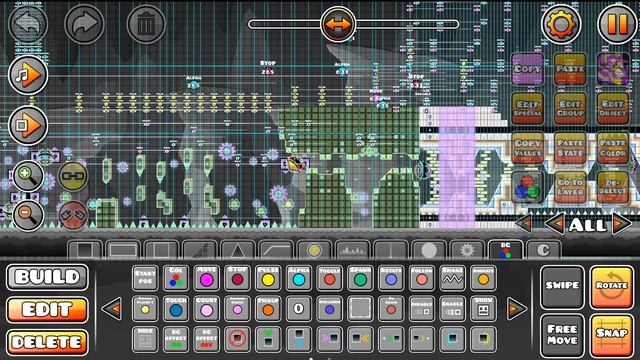
Task: Go to the next editor layer arrow
Action: pyautogui.click(x=622, y=224)
